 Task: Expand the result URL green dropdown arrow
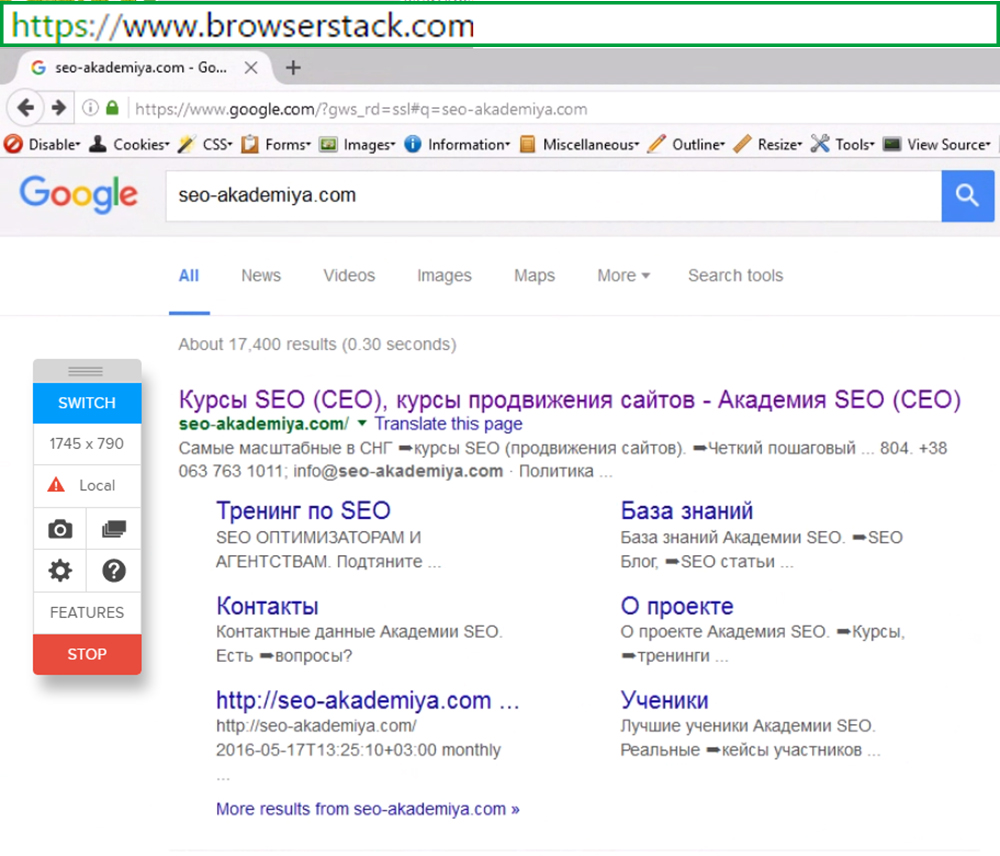[362, 423]
